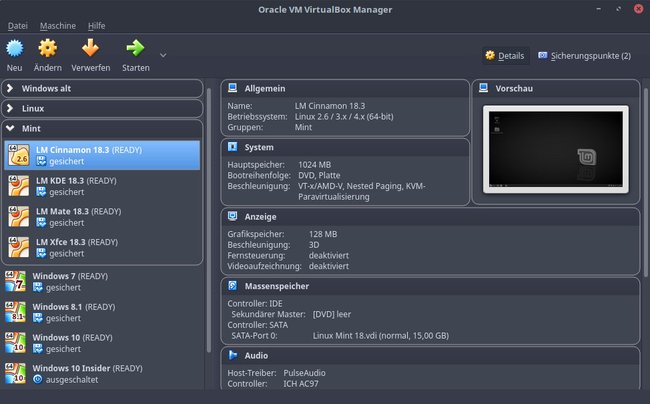Screen dimensions: 650x404
Task: Close the VirtualBox Manager window
Action: (x=638, y=9)
